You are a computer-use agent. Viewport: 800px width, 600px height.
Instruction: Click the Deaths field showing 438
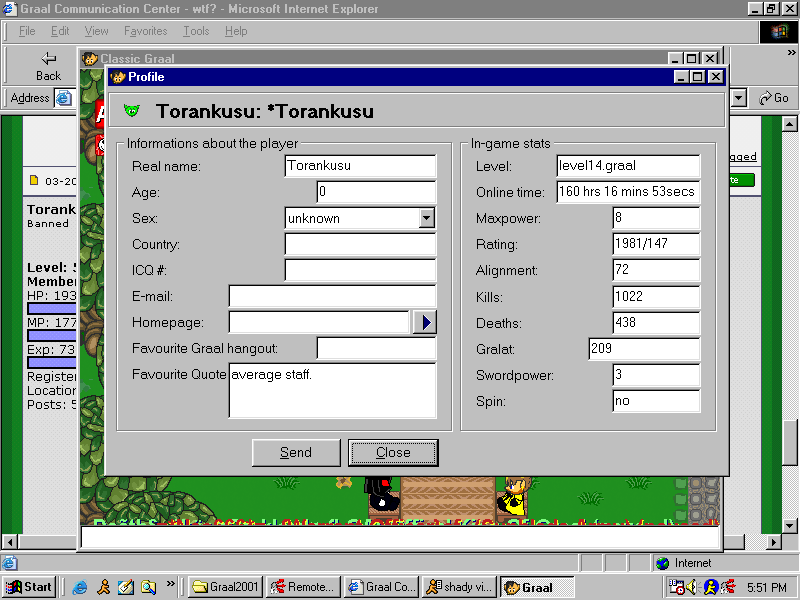[656, 322]
